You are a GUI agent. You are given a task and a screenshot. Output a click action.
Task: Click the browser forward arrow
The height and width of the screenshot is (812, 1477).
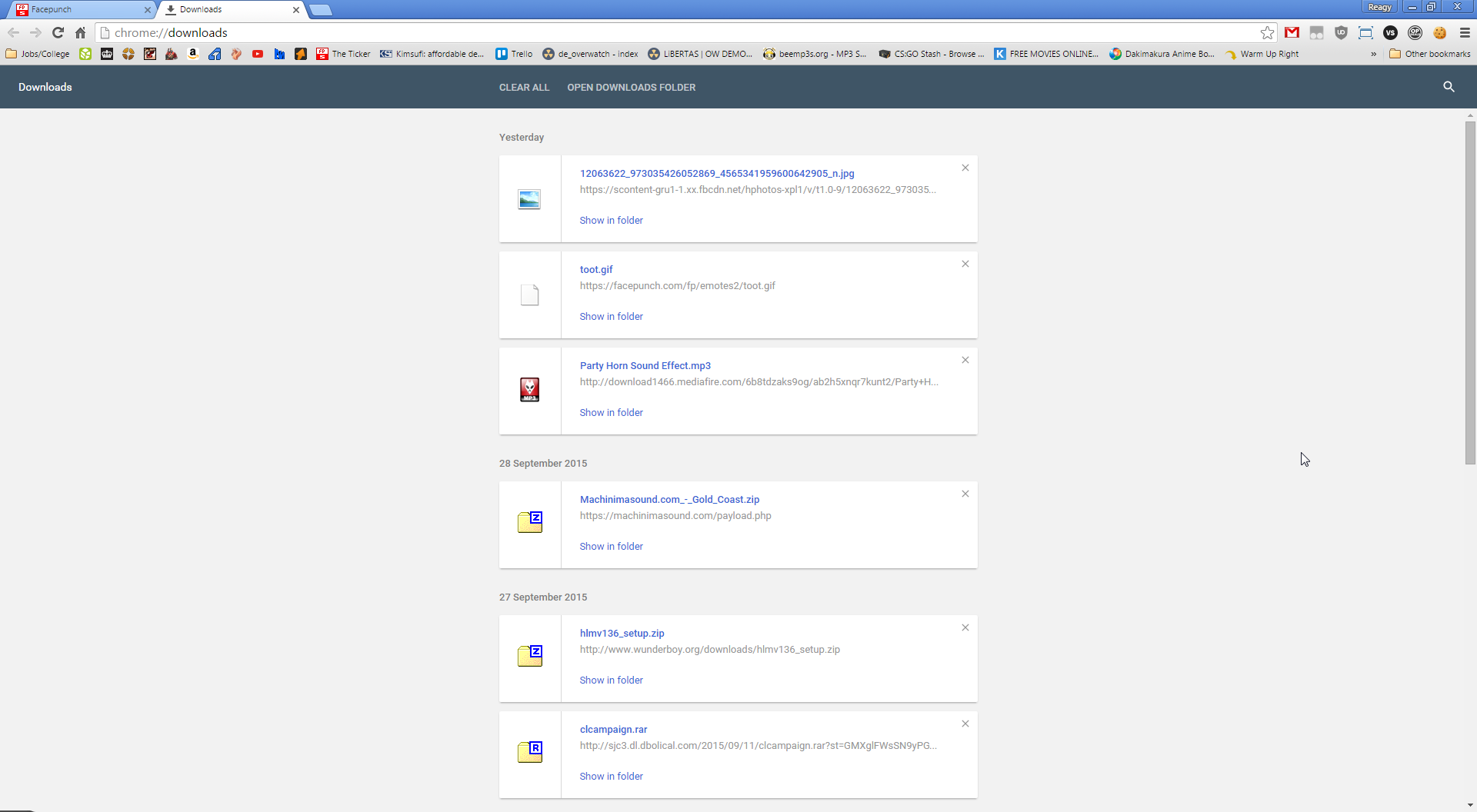pyautogui.click(x=35, y=32)
